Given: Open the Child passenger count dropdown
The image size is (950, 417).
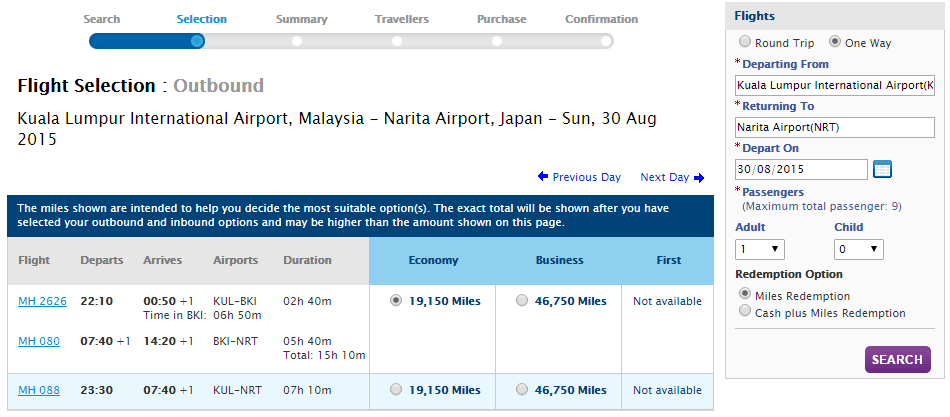Looking at the screenshot, I should pos(859,249).
